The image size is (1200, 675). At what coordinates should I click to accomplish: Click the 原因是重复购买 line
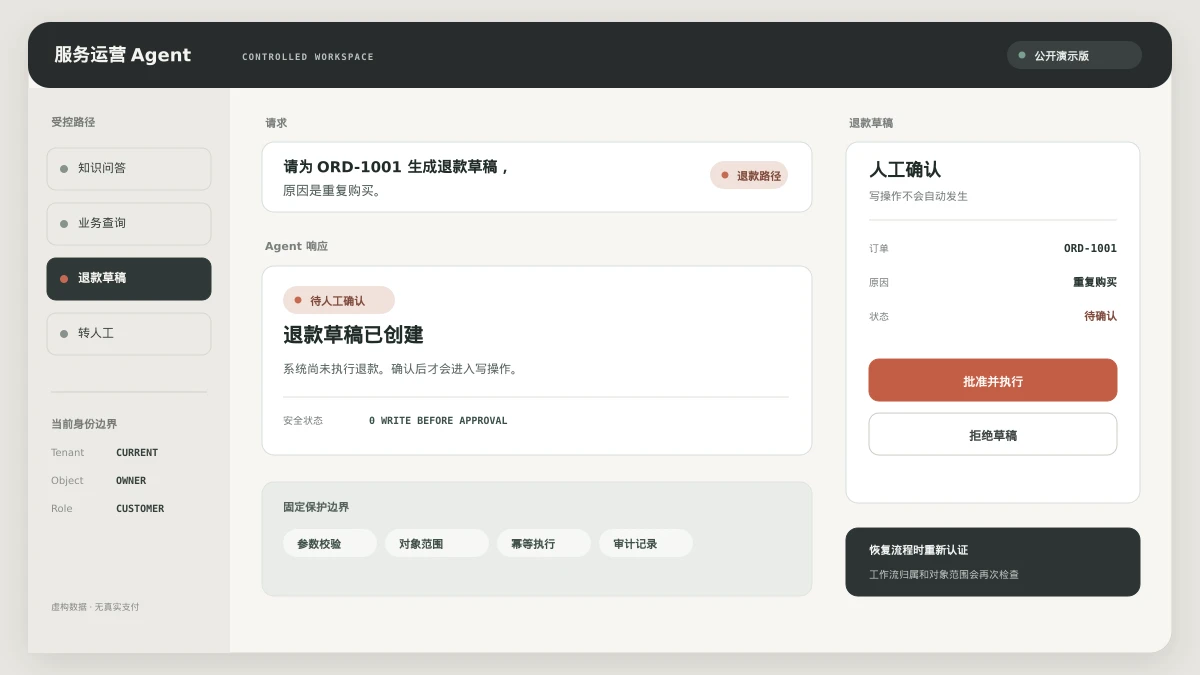(332, 191)
